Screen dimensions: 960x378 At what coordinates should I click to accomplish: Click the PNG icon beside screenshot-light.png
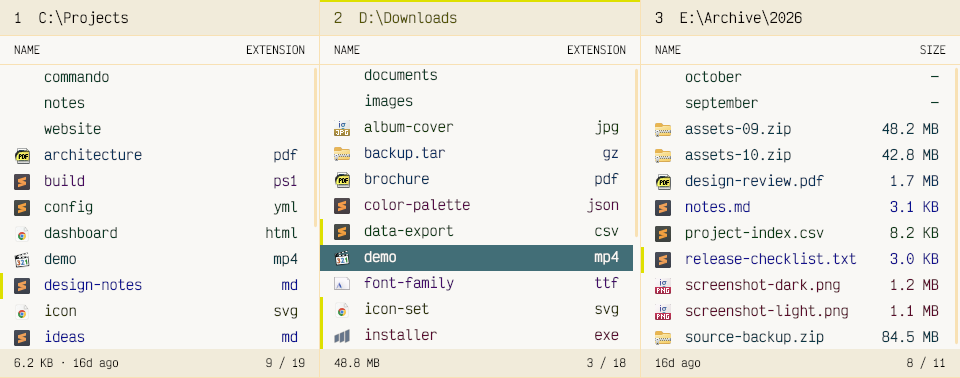pyautogui.click(x=662, y=312)
